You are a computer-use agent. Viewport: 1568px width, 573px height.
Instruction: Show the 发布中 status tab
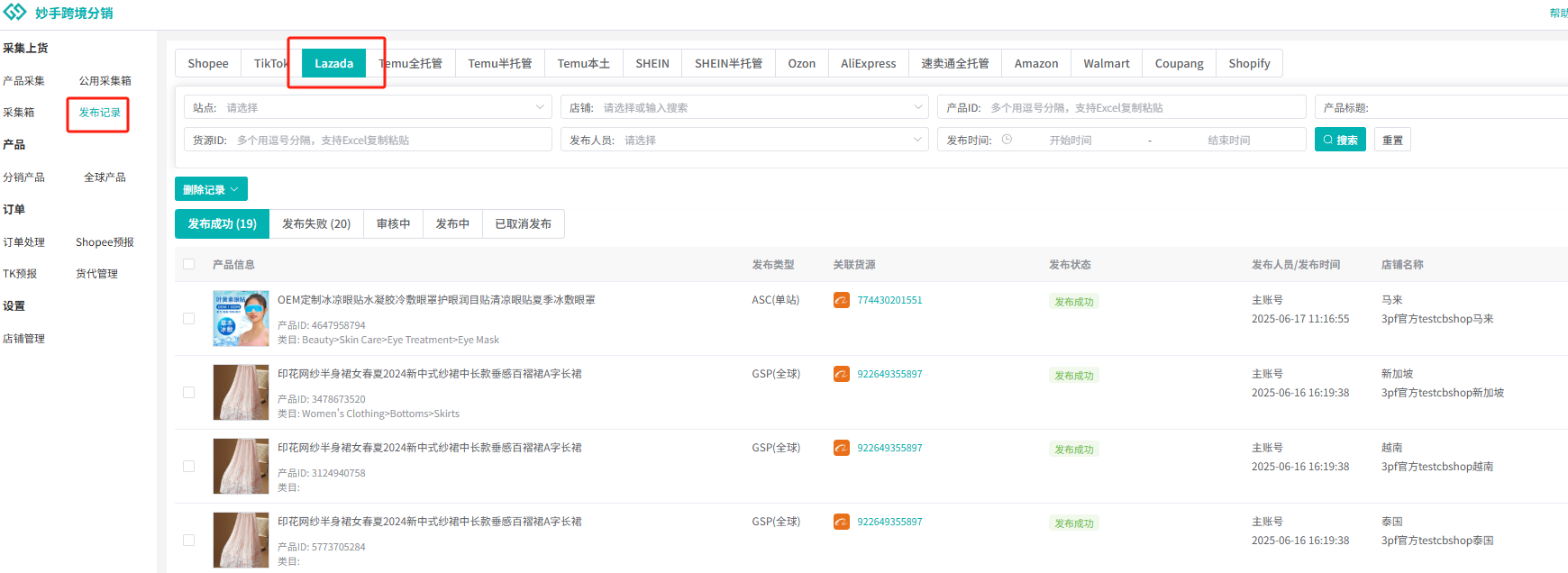click(453, 223)
